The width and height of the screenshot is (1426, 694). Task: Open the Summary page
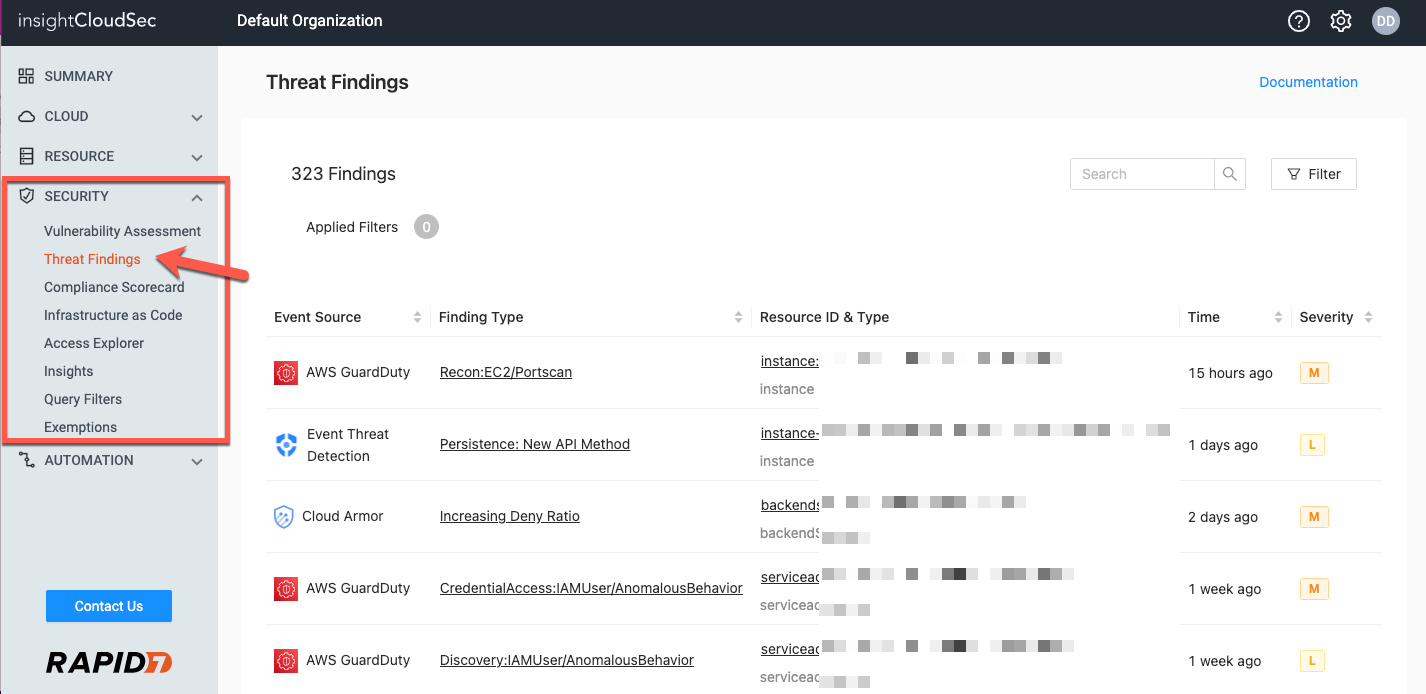pyautogui.click(x=79, y=76)
